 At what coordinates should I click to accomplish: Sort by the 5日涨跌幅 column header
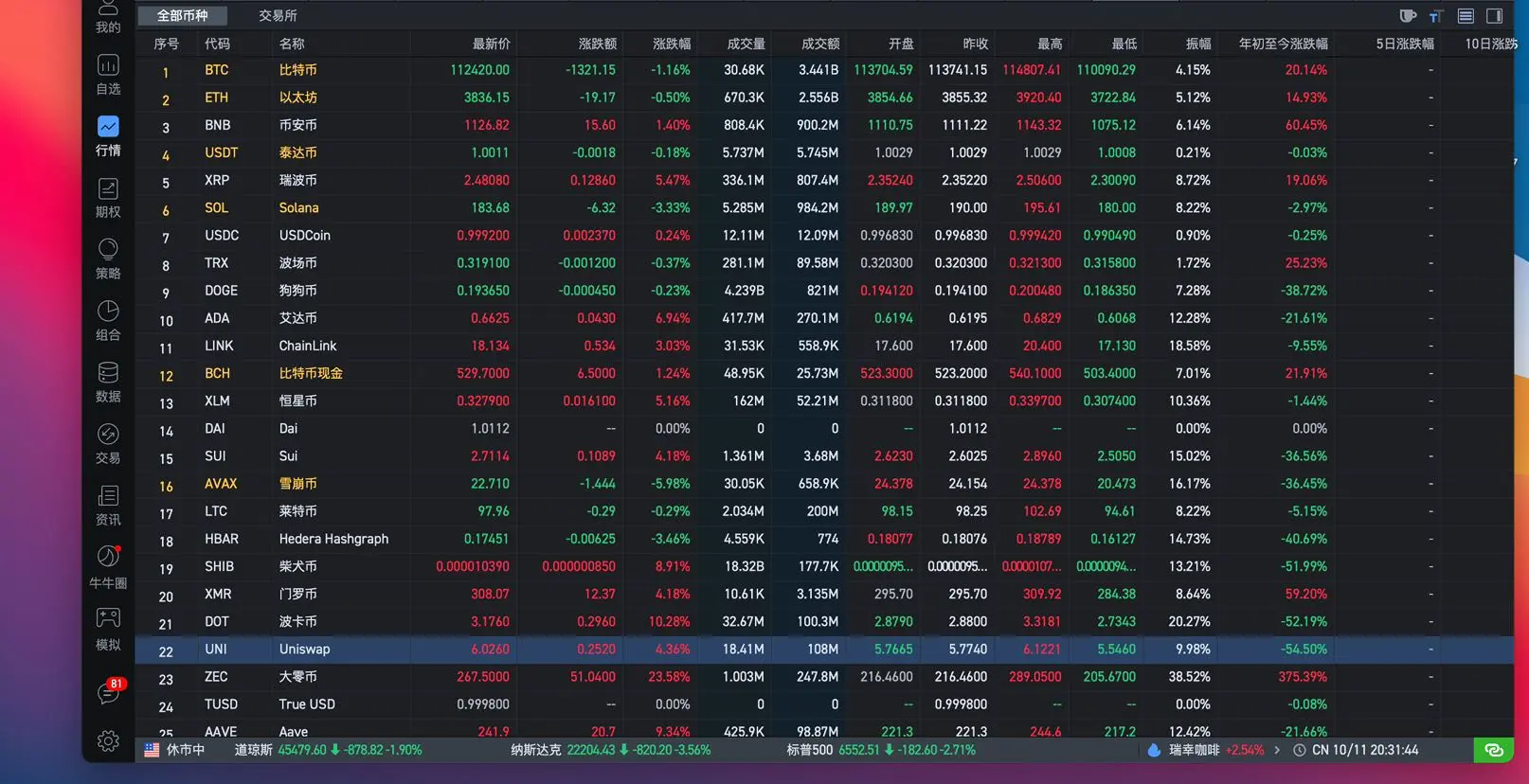[x=1405, y=44]
